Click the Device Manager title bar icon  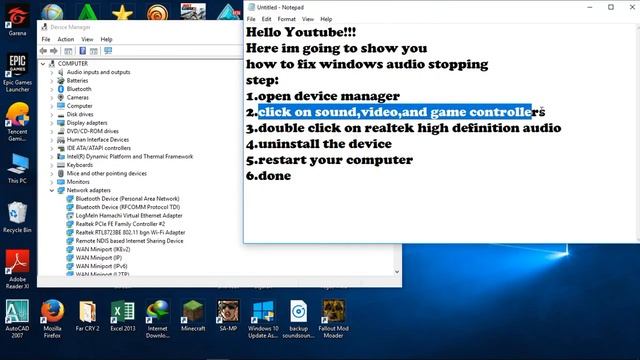tap(44, 27)
